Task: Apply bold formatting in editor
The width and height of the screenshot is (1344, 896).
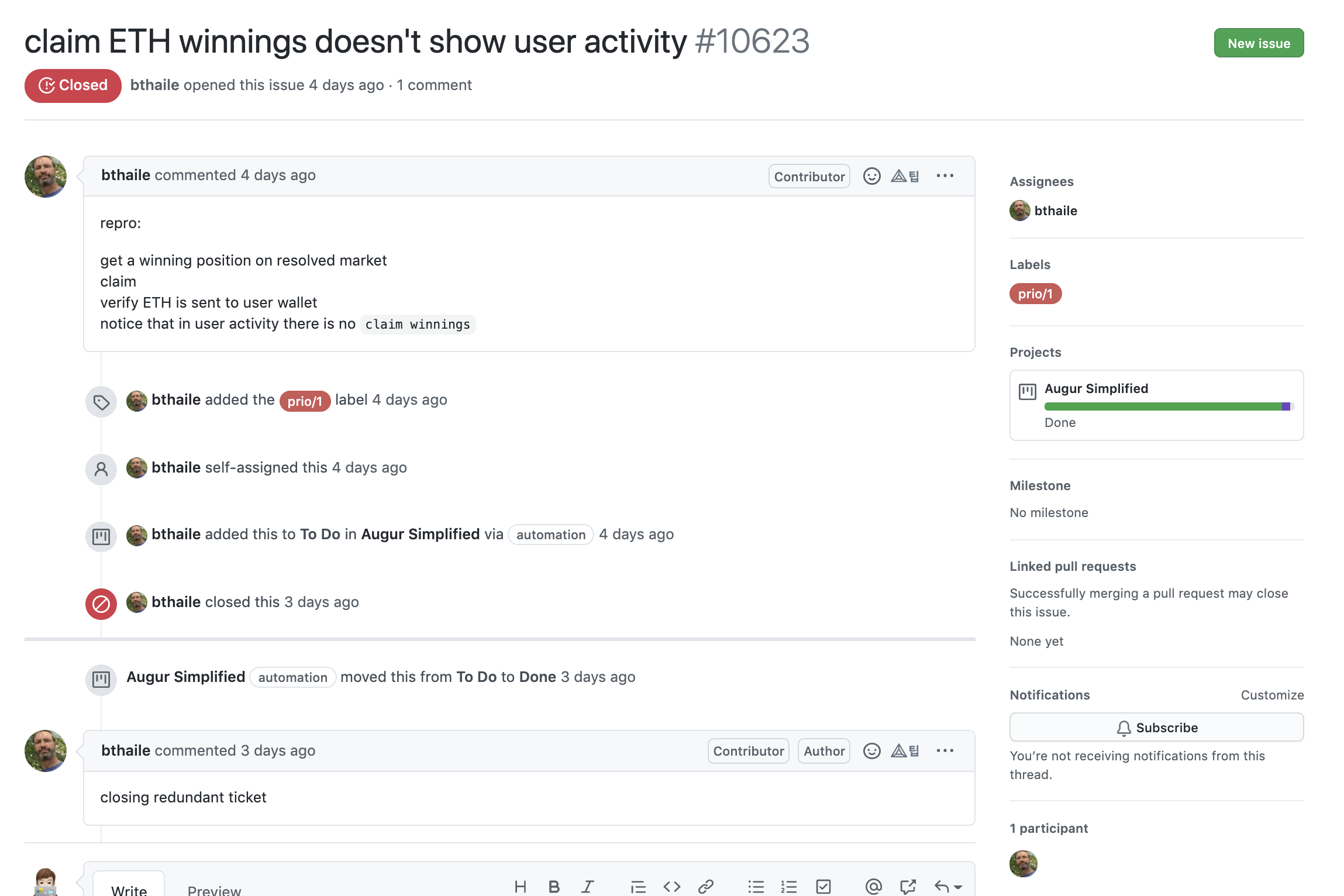Action: (554, 887)
